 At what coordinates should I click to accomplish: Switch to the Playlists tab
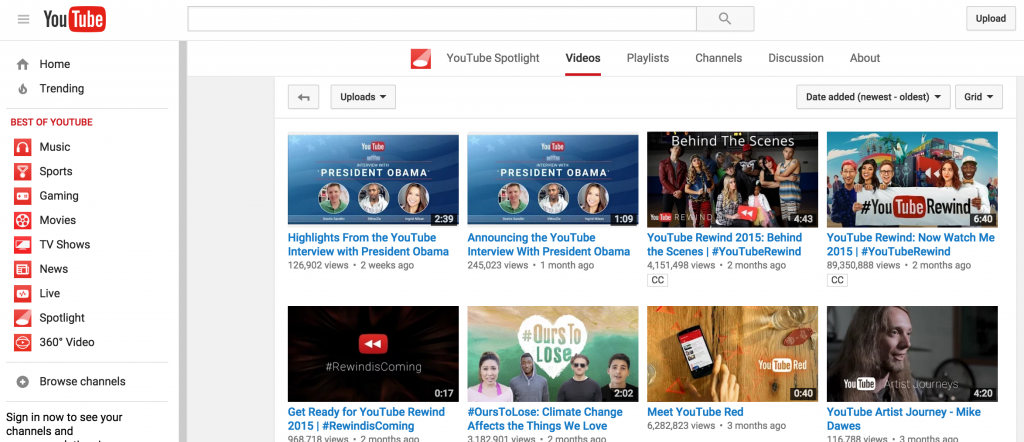click(x=648, y=58)
